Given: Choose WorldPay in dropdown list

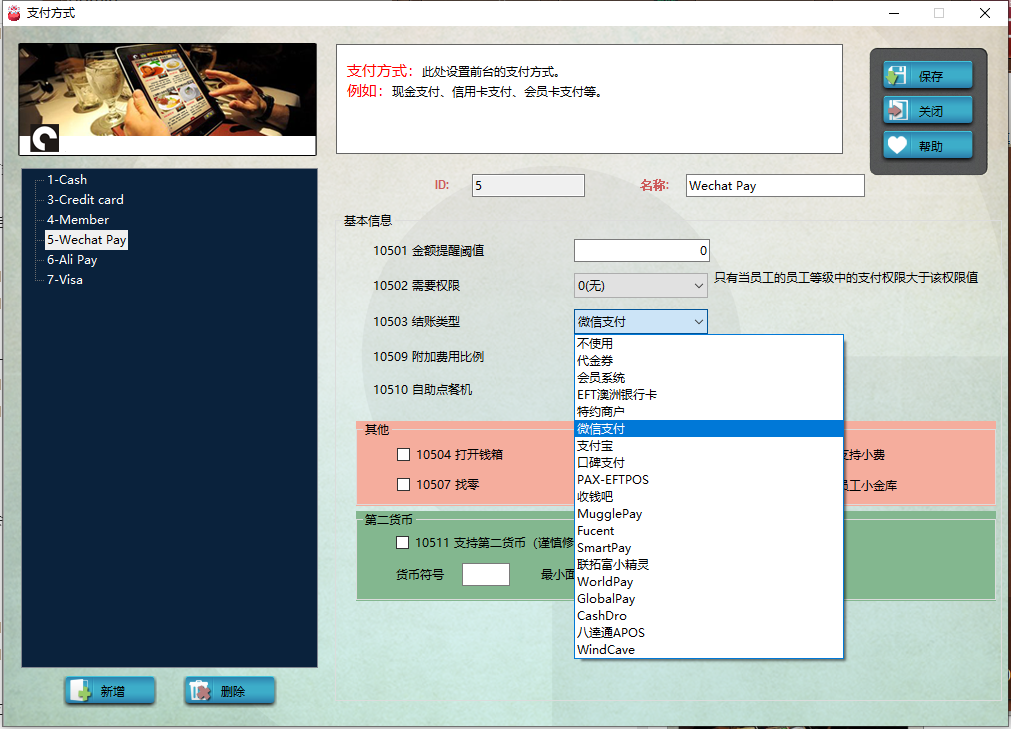Looking at the screenshot, I should [709, 581].
